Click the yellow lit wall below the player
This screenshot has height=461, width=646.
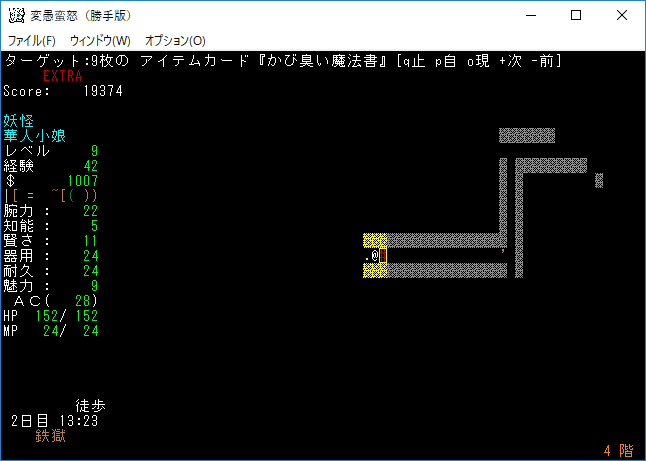tap(375, 271)
